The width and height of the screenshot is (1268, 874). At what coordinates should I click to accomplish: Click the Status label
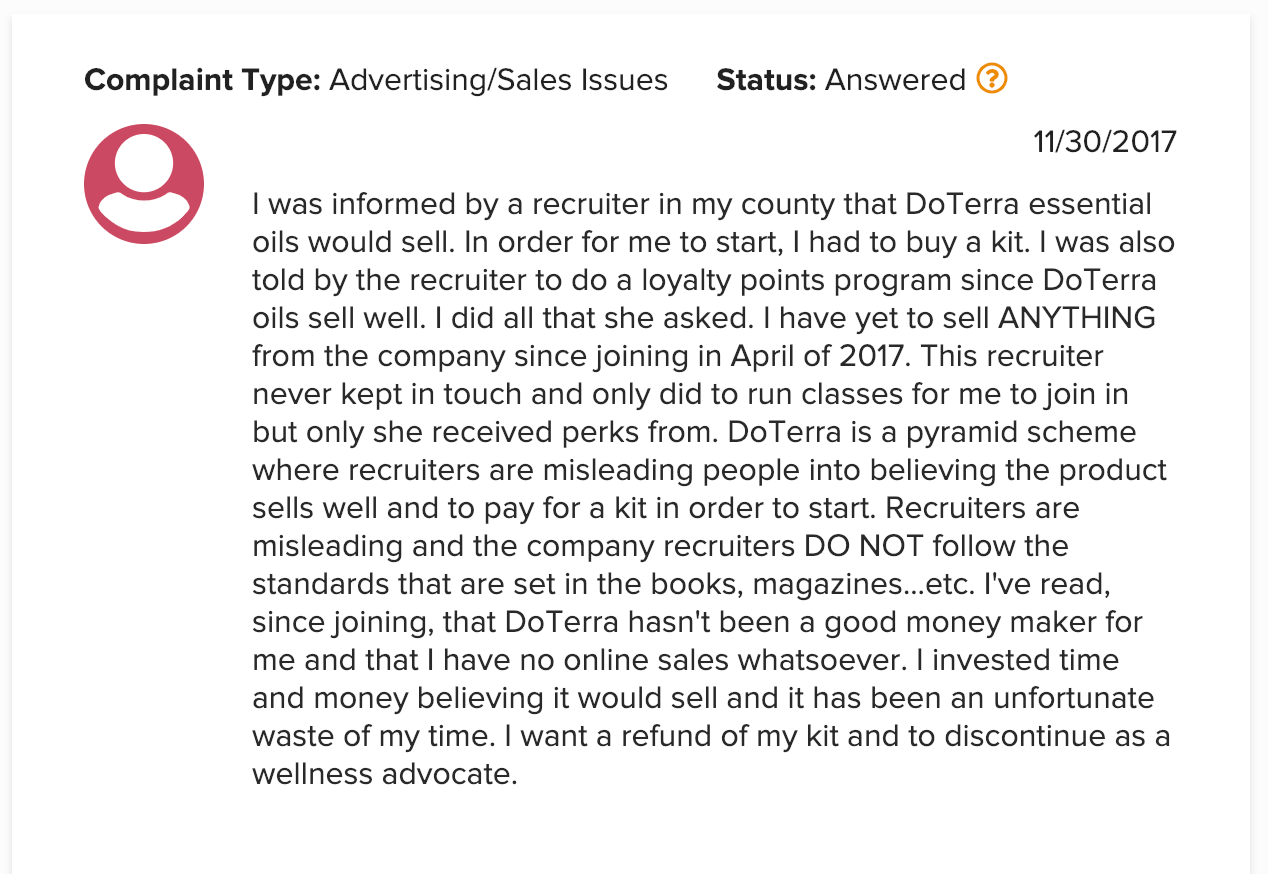tap(767, 80)
